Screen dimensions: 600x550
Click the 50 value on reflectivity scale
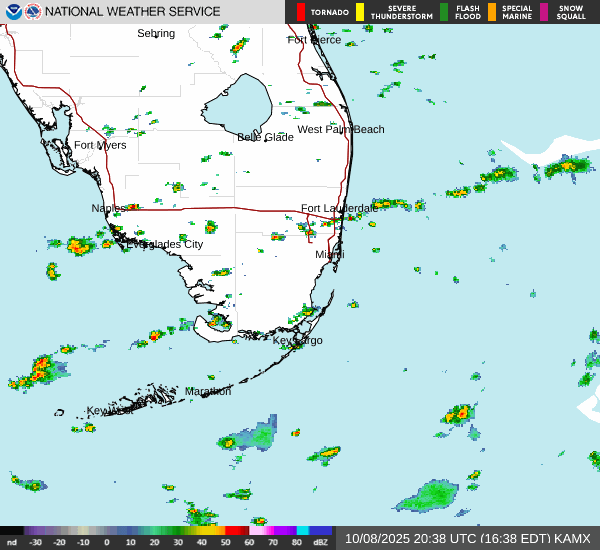227,542
